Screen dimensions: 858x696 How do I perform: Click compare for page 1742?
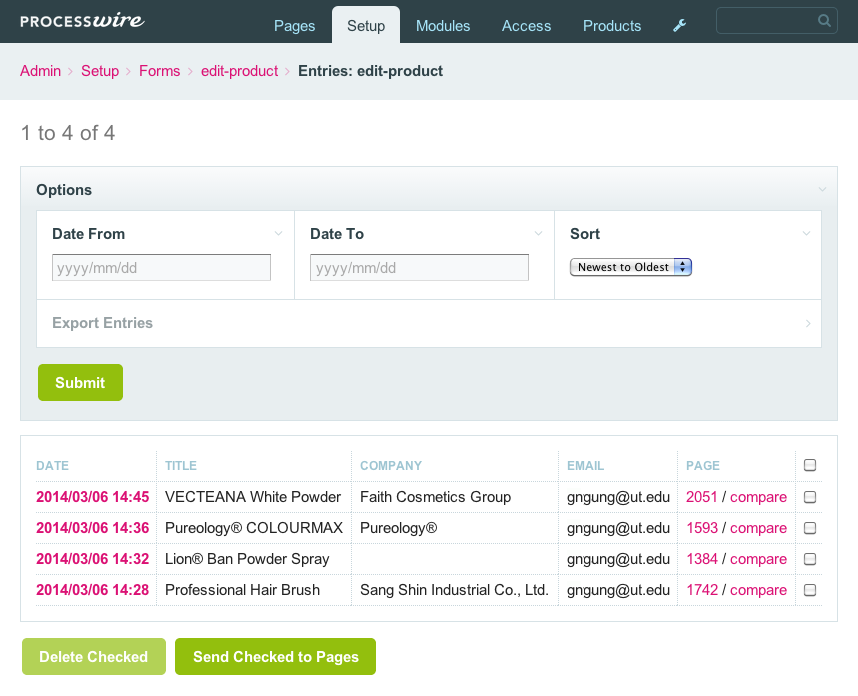[758, 590]
